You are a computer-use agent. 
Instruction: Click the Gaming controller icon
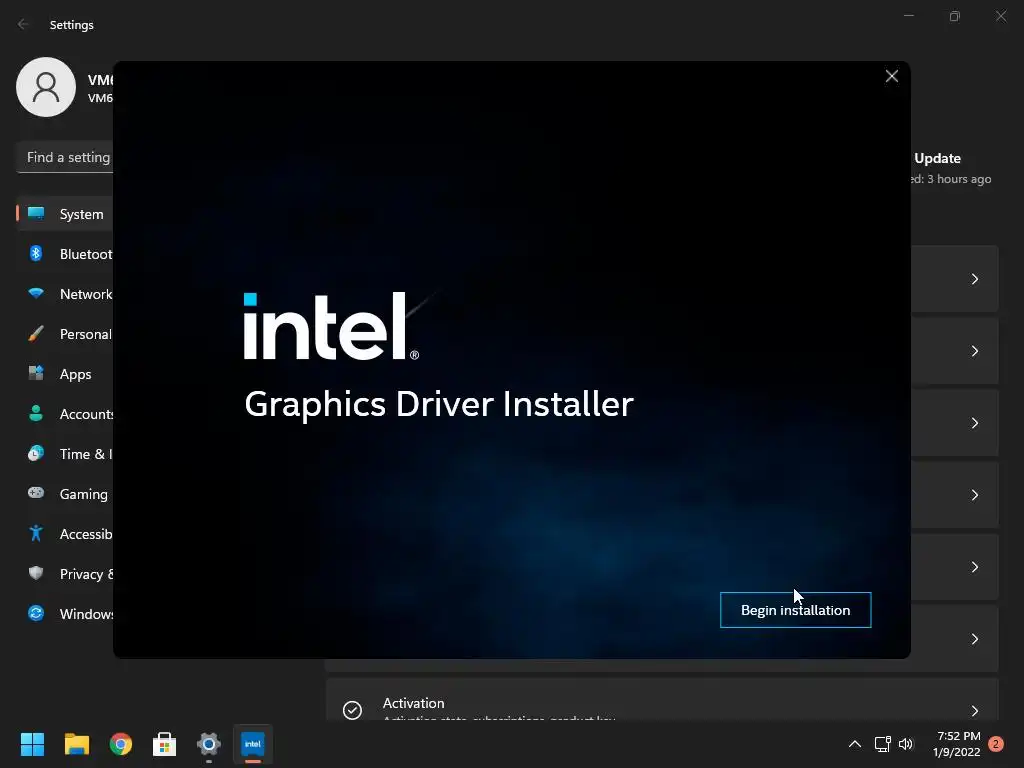pyautogui.click(x=36, y=492)
